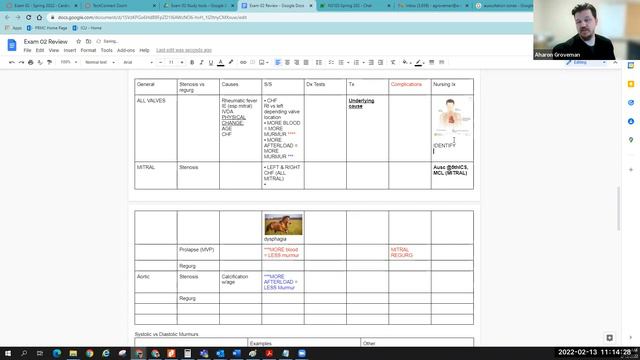Expand the numbered list options arrow
Image resolution: width=640 pixels, height=360 pixels.
click(x=363, y=62)
